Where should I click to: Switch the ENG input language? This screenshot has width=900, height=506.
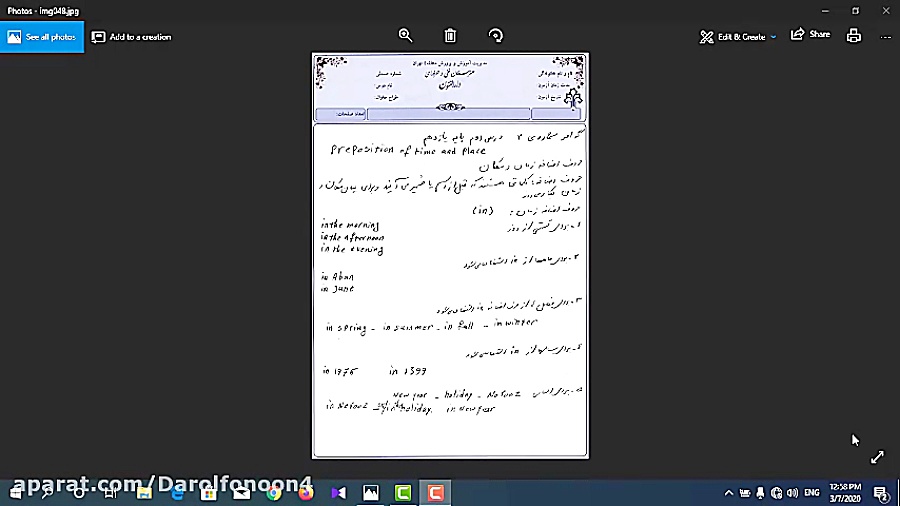point(812,493)
